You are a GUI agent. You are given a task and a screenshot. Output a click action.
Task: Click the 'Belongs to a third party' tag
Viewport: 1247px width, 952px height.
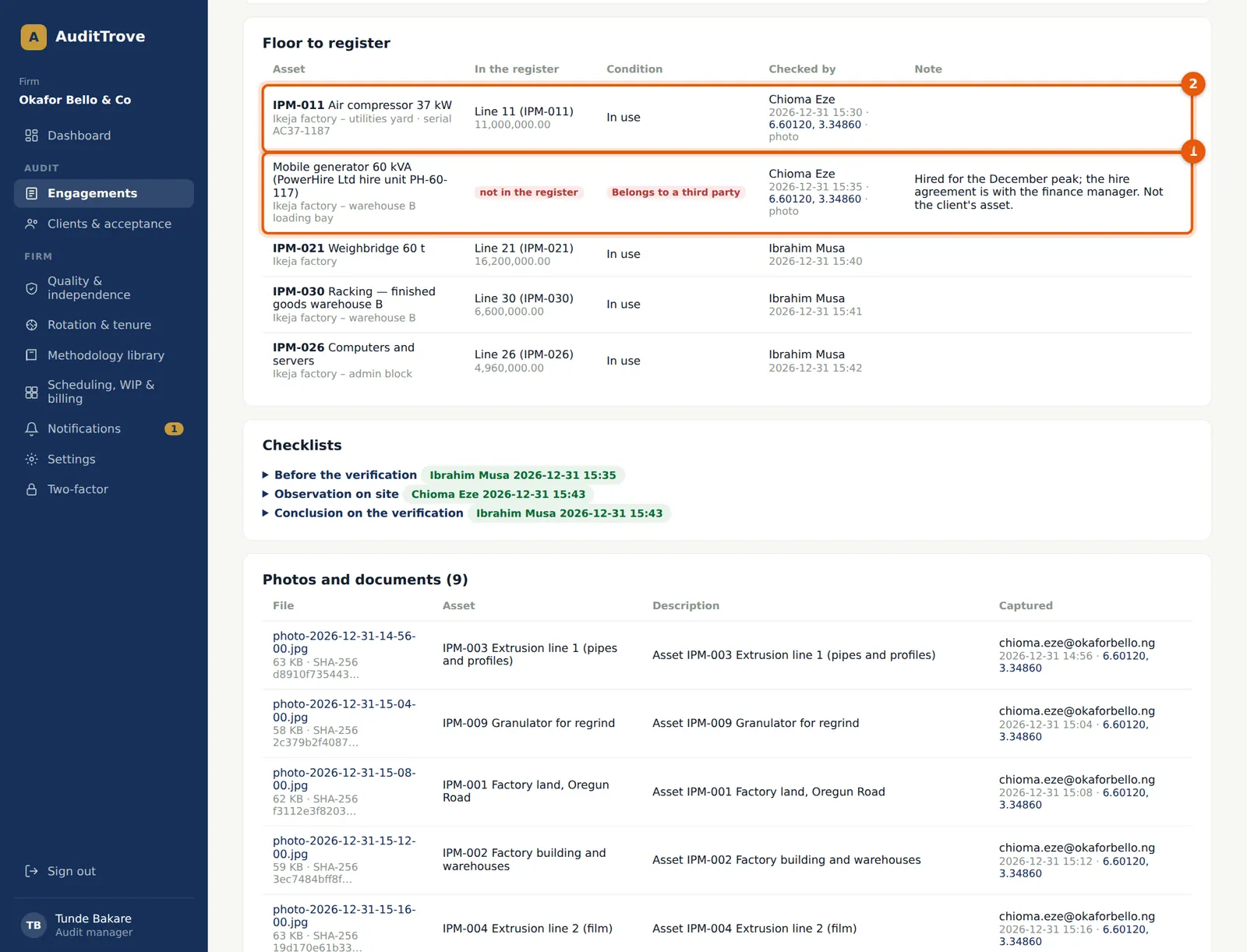[676, 192]
